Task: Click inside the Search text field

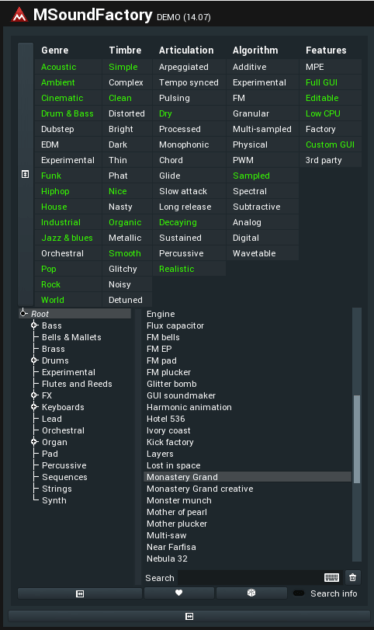Action: coord(250,578)
